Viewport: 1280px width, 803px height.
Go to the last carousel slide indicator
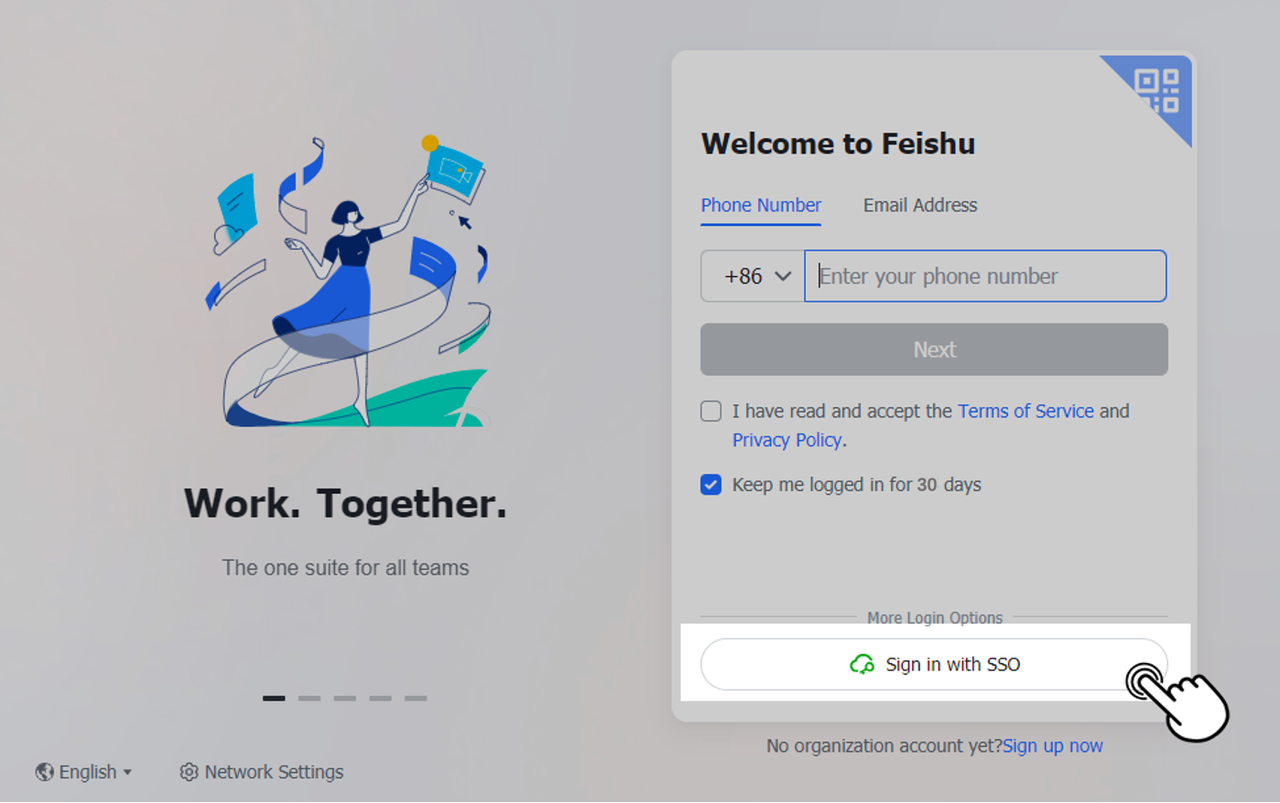click(x=416, y=698)
